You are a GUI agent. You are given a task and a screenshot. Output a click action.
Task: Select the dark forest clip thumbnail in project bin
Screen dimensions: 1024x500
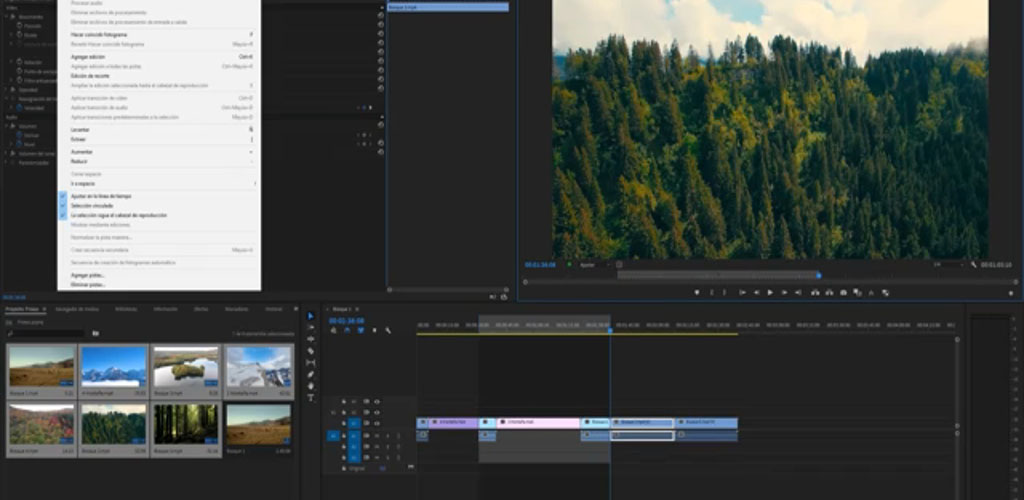(186, 424)
